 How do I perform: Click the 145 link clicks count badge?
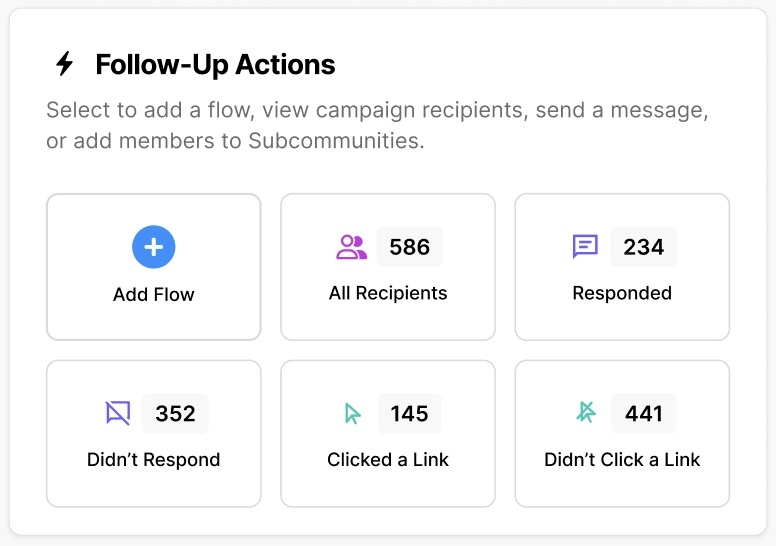[x=410, y=413]
